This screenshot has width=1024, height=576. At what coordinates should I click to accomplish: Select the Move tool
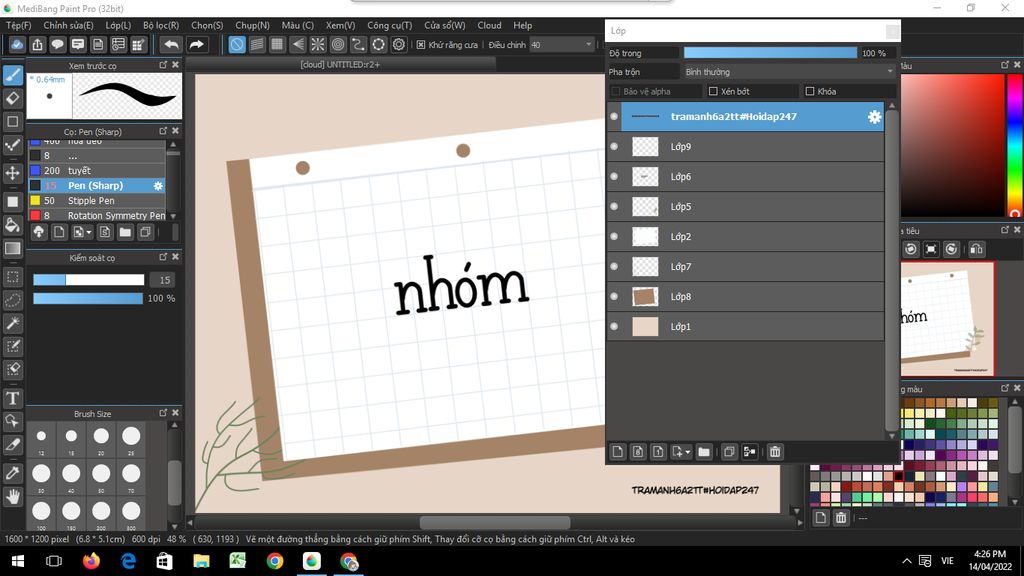[13, 173]
